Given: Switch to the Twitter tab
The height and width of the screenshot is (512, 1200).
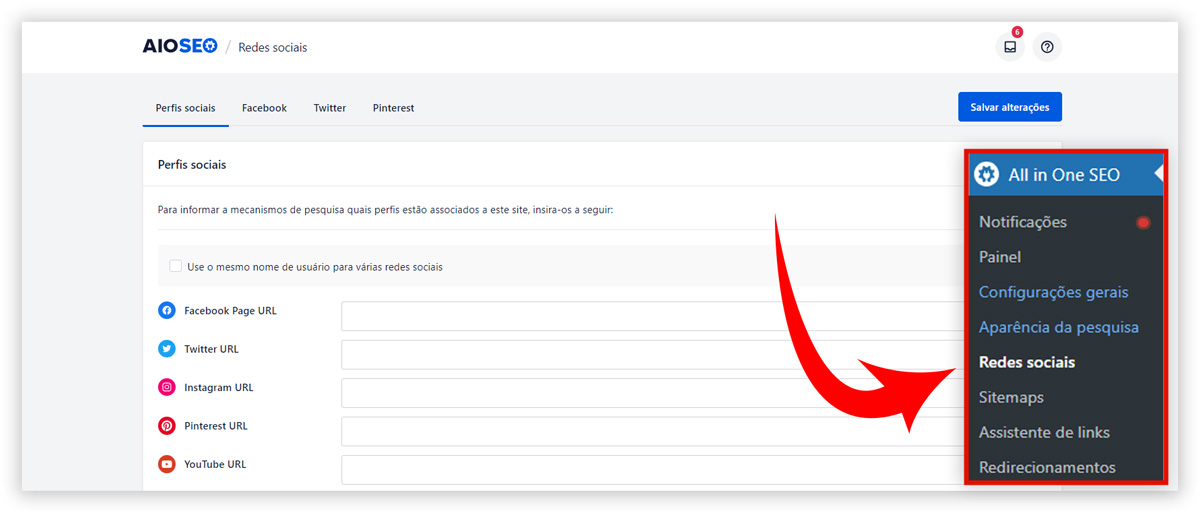Looking at the screenshot, I should (x=330, y=108).
